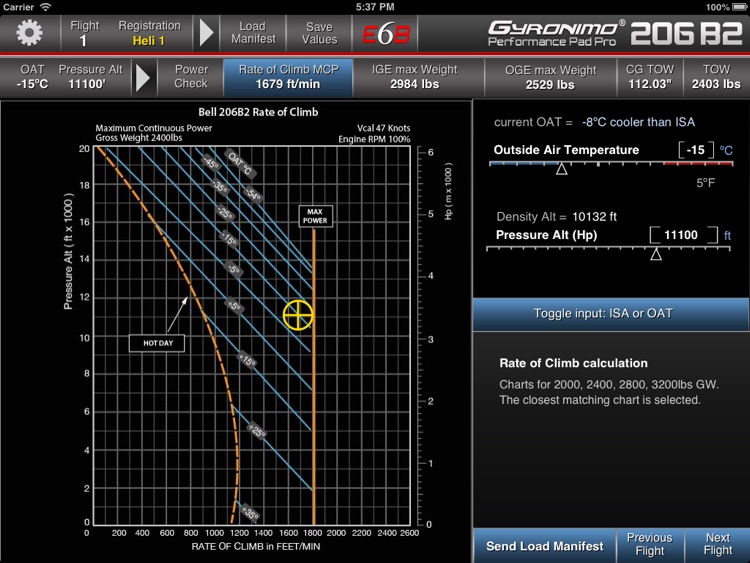Image resolution: width=750 pixels, height=563 pixels.
Task: Open the Power Check tab
Action: coord(191,77)
